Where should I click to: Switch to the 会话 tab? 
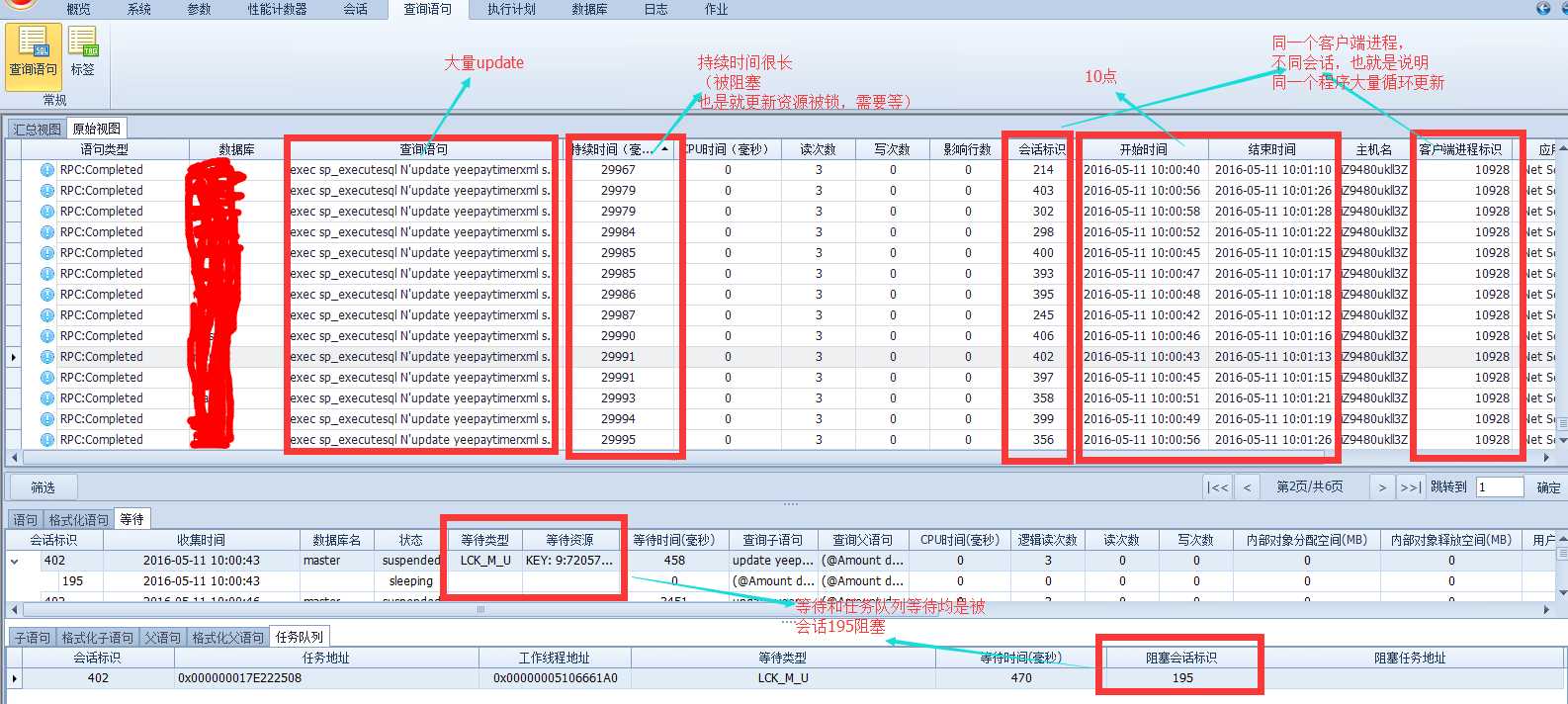[356, 9]
